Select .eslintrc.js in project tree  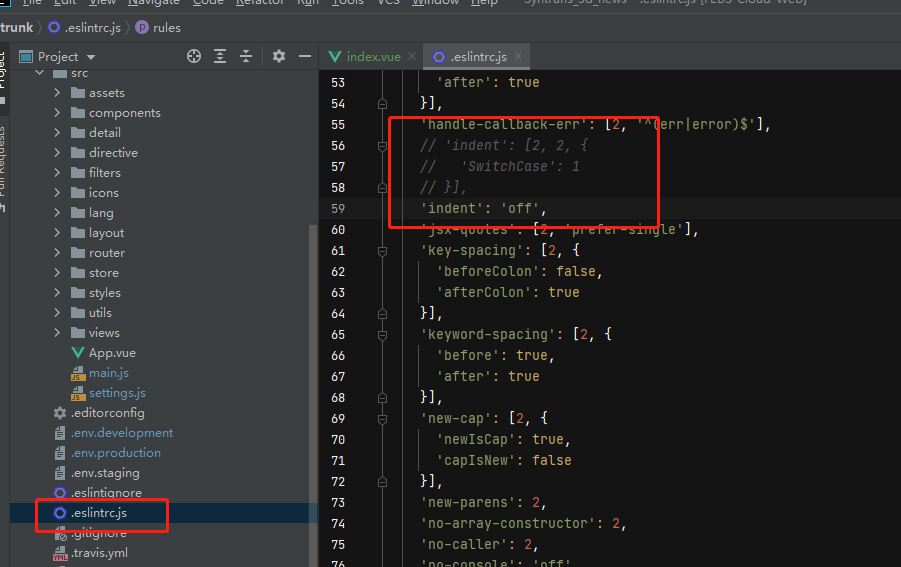coord(99,513)
